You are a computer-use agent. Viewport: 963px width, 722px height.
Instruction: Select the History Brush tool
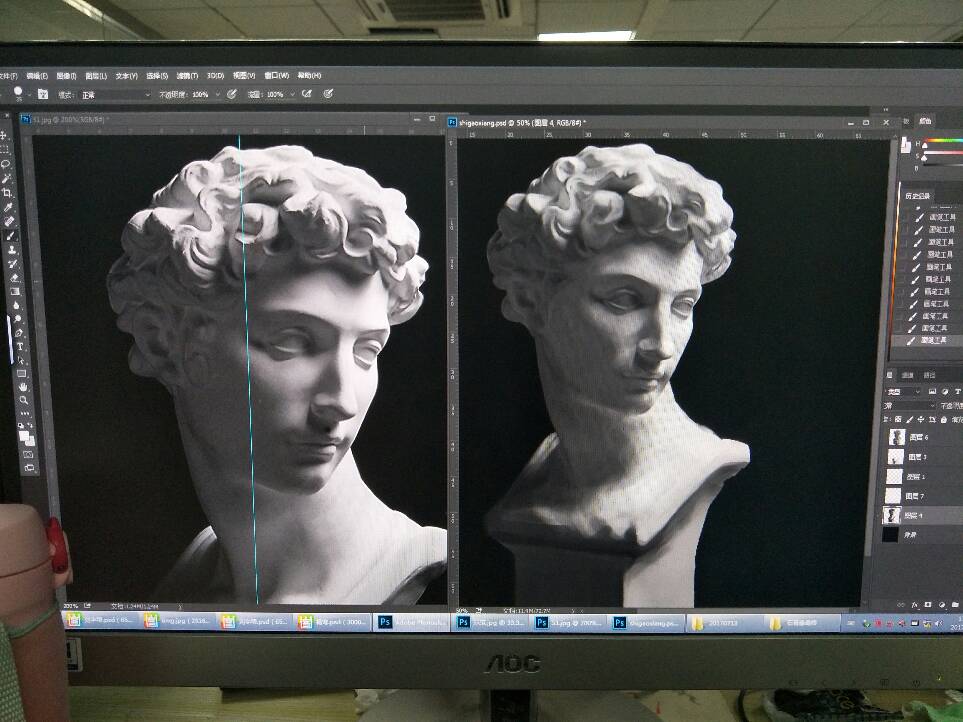[13, 263]
